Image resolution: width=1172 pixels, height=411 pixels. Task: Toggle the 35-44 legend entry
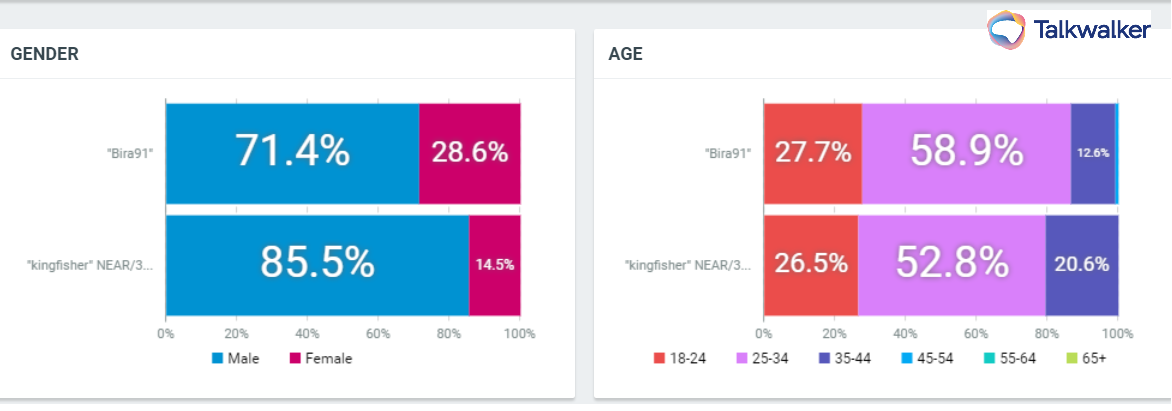pos(843,358)
